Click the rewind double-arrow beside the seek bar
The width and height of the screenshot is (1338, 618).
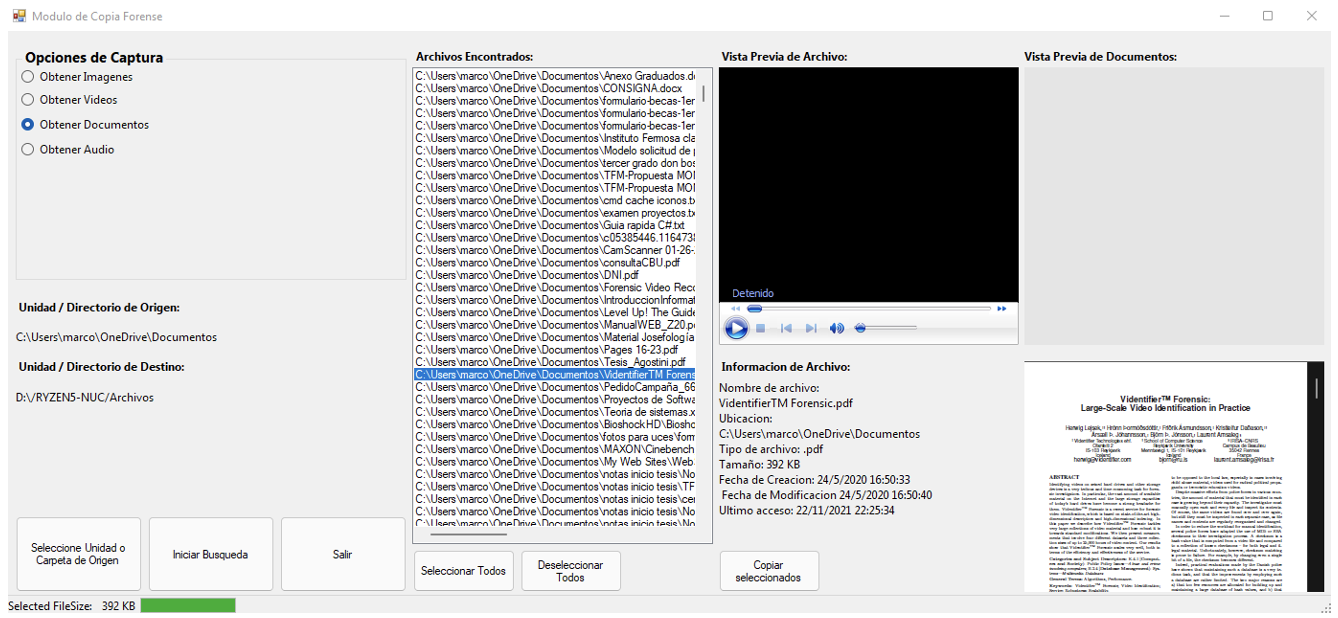[735, 309]
